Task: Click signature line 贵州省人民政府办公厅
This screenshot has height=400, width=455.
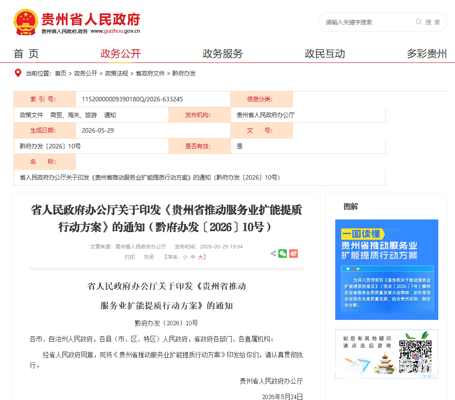Action: 271,381
